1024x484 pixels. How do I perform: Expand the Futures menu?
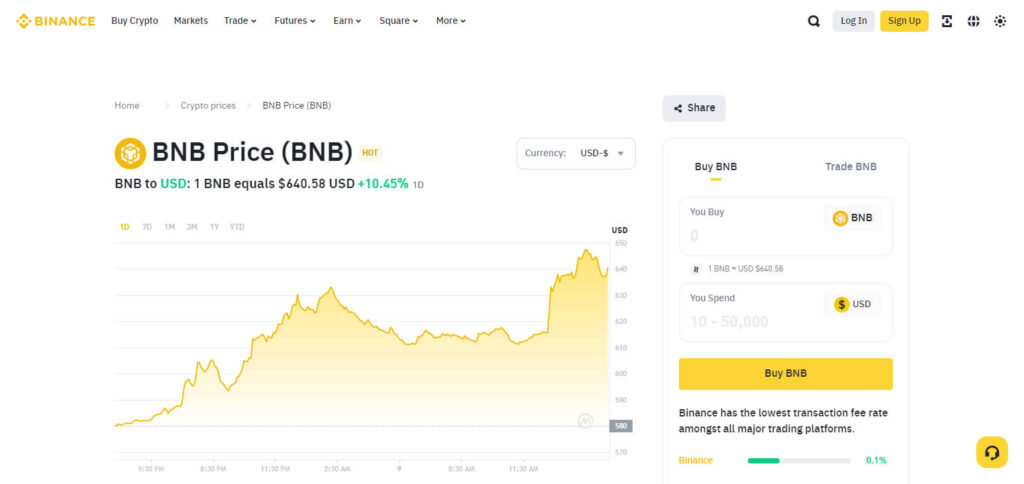click(295, 21)
